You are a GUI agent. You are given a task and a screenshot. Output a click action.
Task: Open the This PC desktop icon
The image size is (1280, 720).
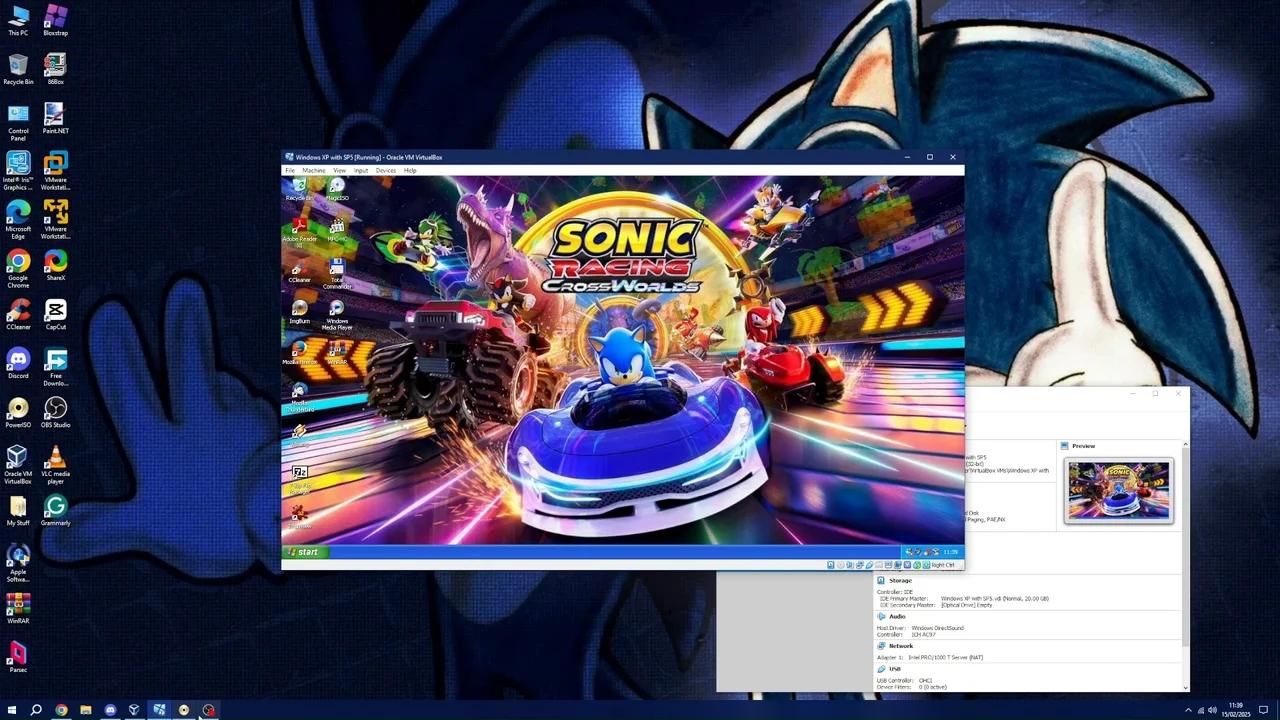click(18, 21)
